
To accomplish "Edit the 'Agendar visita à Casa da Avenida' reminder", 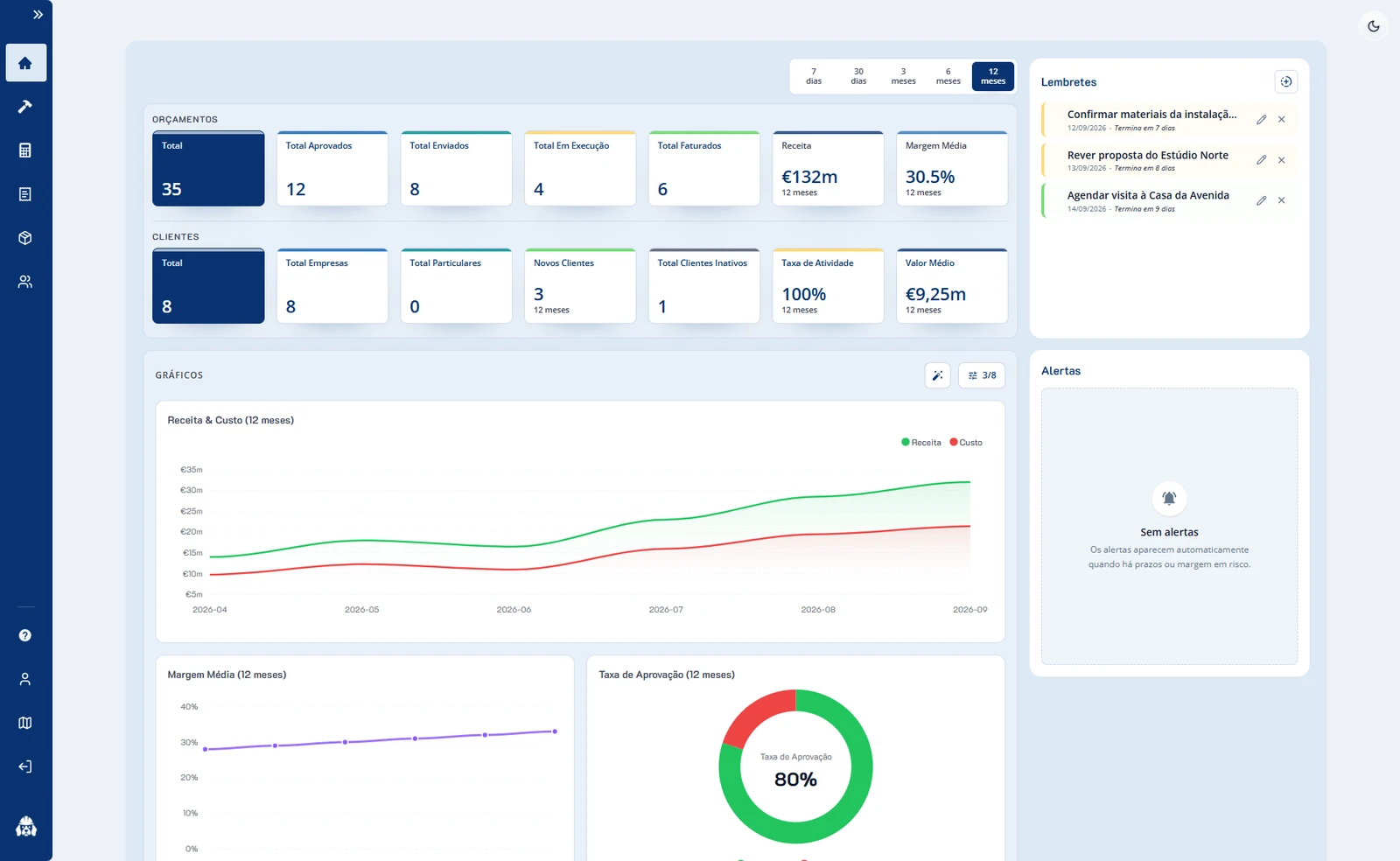I will coord(1262,200).
